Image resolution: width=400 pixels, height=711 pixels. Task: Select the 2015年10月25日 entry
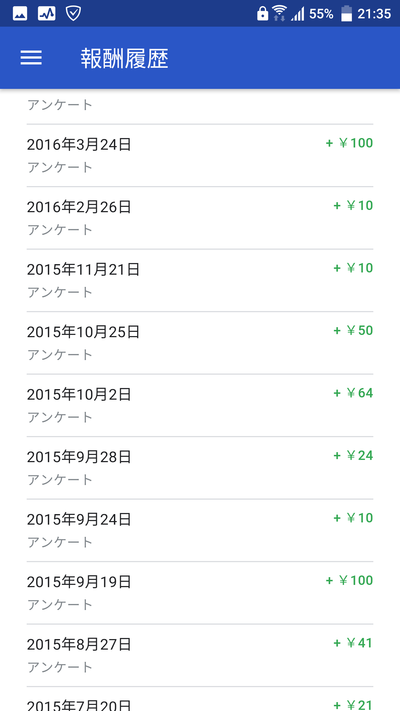pyautogui.click(x=200, y=343)
